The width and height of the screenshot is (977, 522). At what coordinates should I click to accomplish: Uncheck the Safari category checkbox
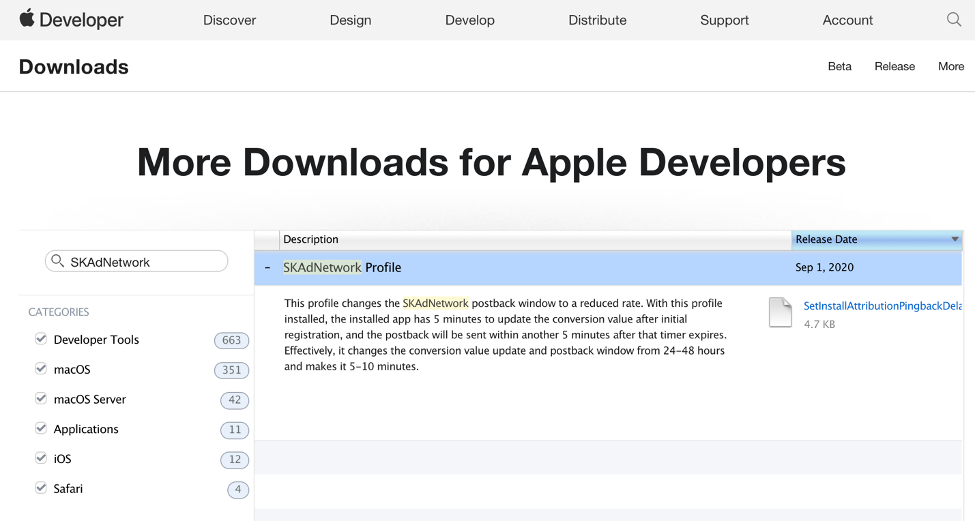(x=41, y=488)
